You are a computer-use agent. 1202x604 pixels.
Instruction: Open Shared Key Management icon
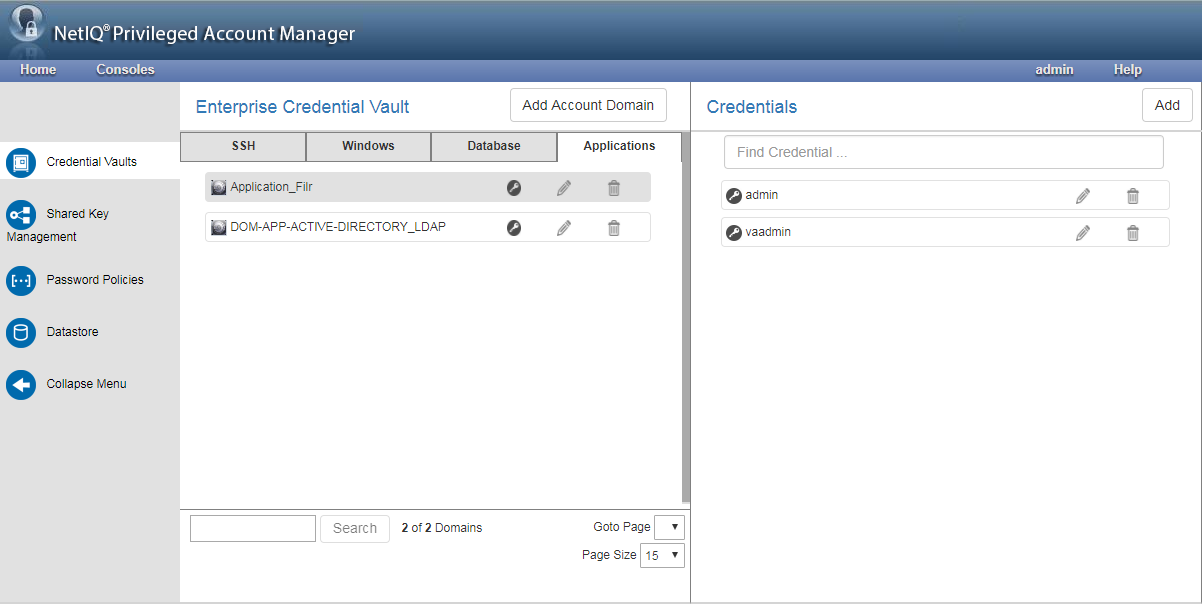pyautogui.click(x=21, y=214)
